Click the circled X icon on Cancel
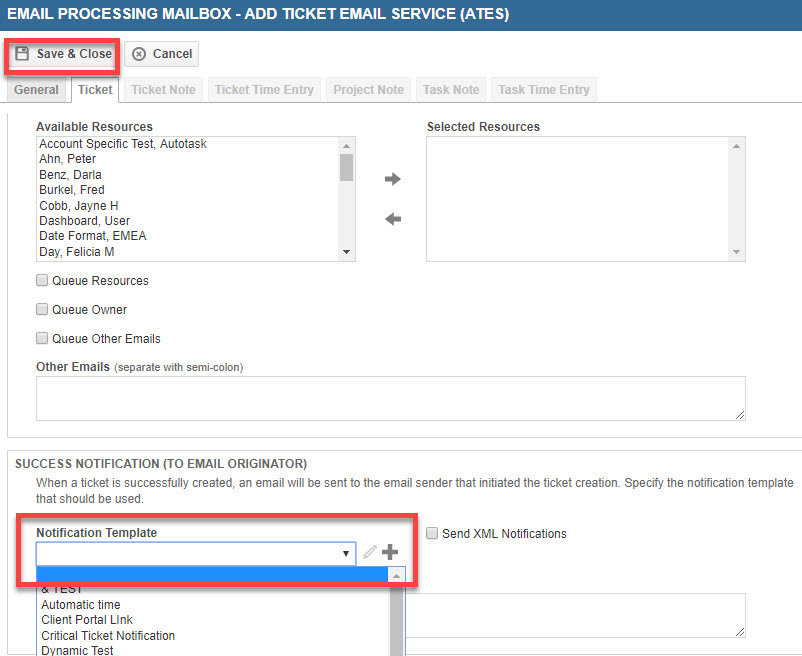Viewport: 802px width, 656px height. (x=139, y=54)
